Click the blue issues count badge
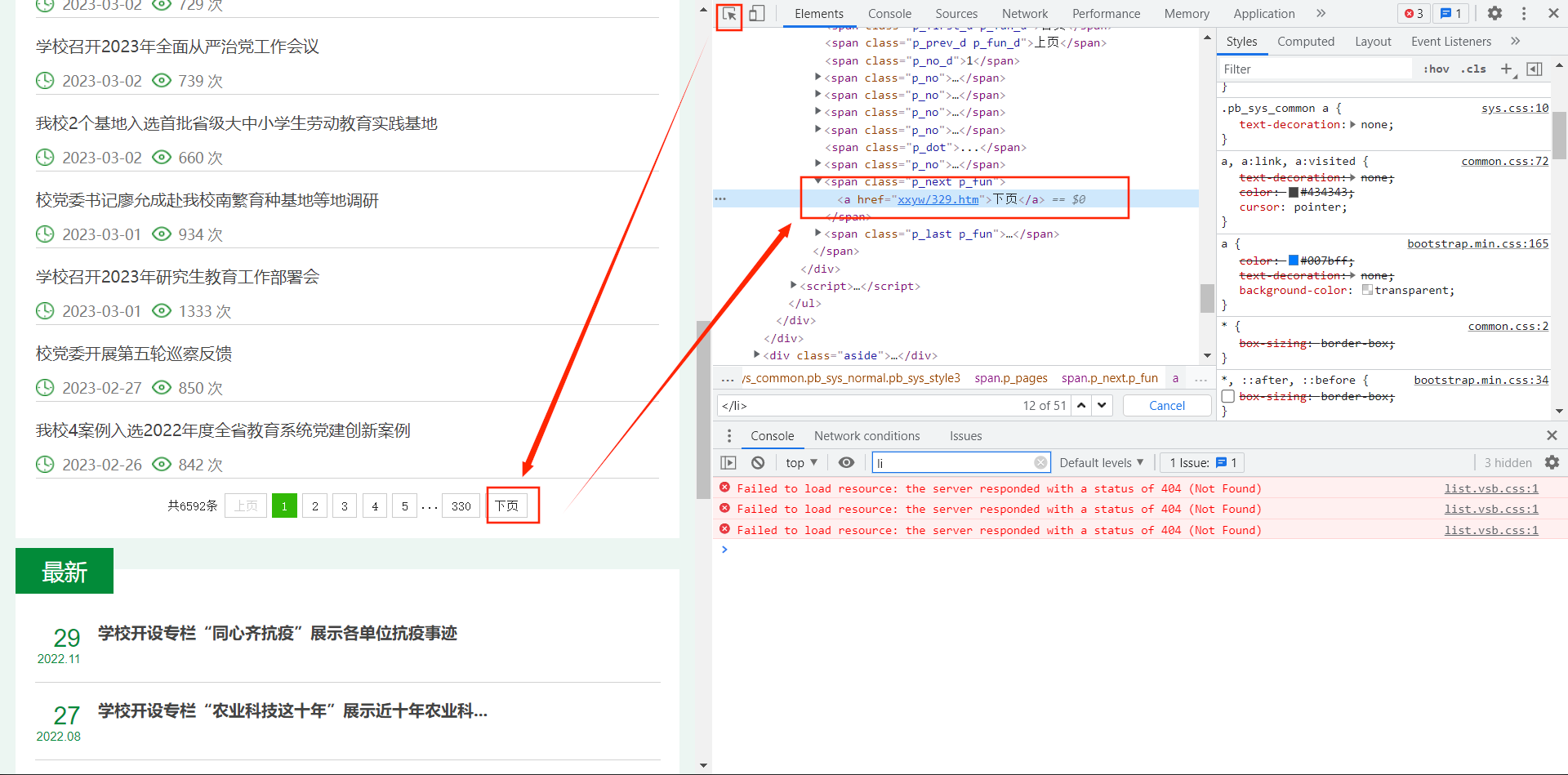 click(x=1451, y=14)
